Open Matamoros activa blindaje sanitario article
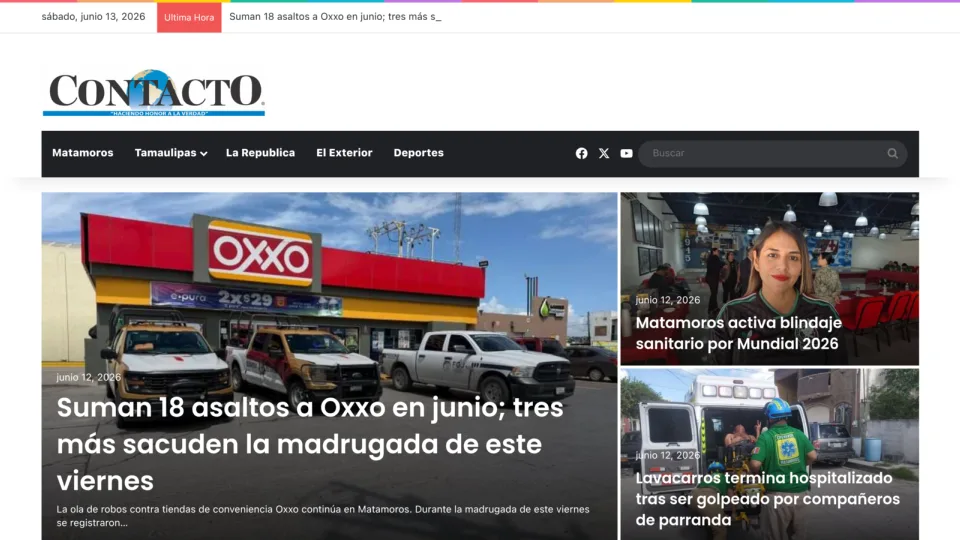The image size is (960, 540). coord(738,333)
